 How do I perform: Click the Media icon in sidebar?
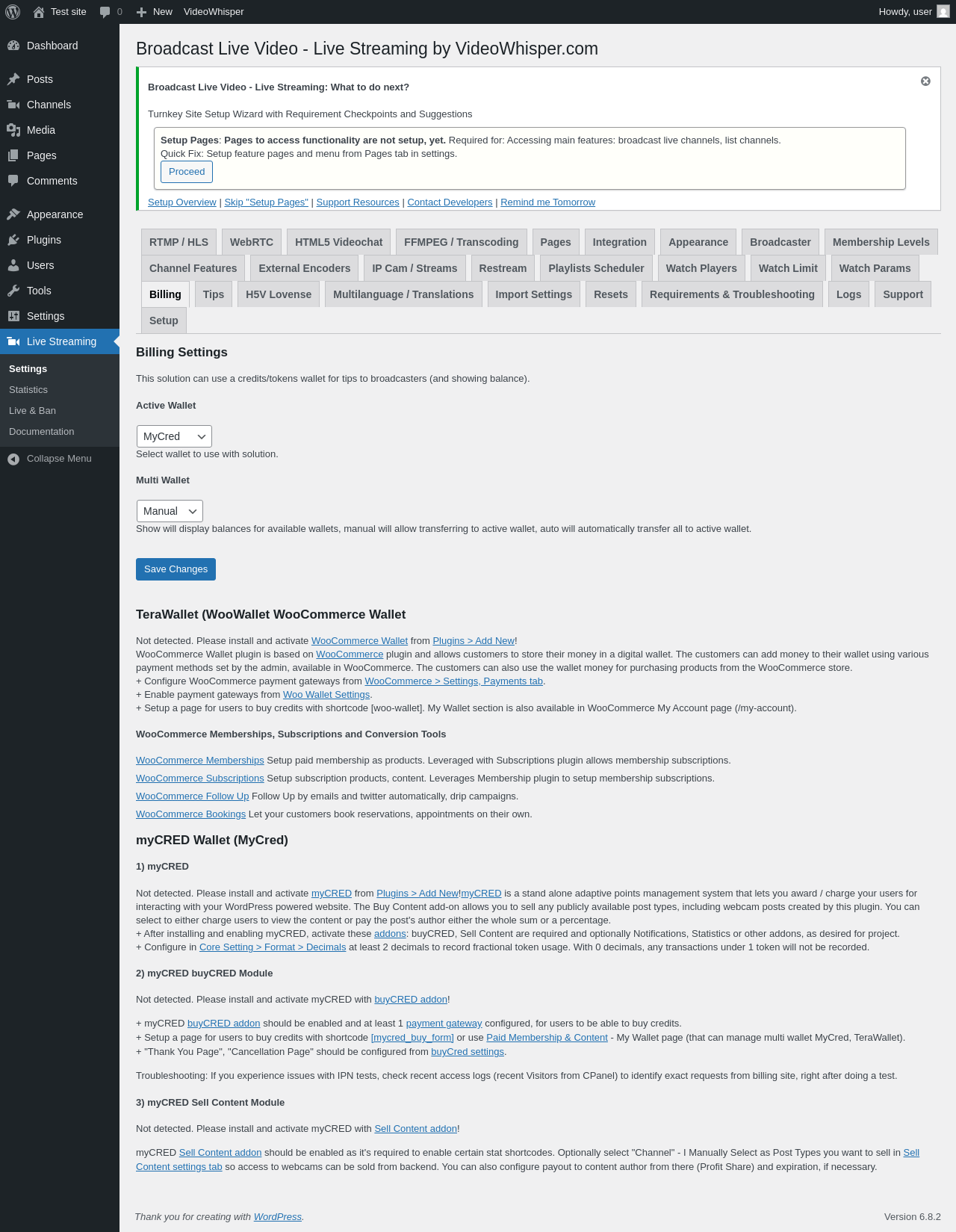pos(13,130)
